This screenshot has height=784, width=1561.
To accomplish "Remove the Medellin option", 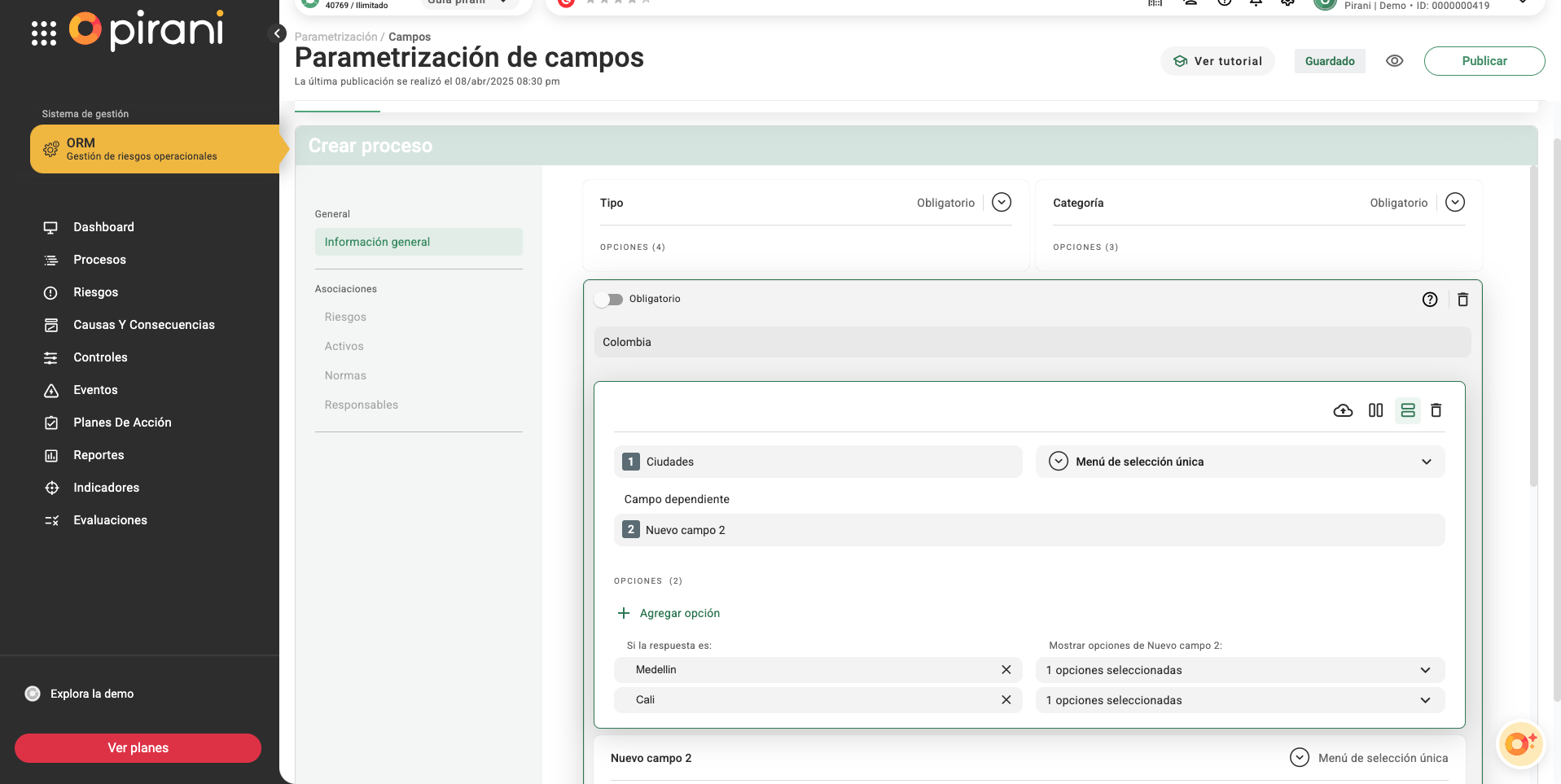I will [1006, 670].
